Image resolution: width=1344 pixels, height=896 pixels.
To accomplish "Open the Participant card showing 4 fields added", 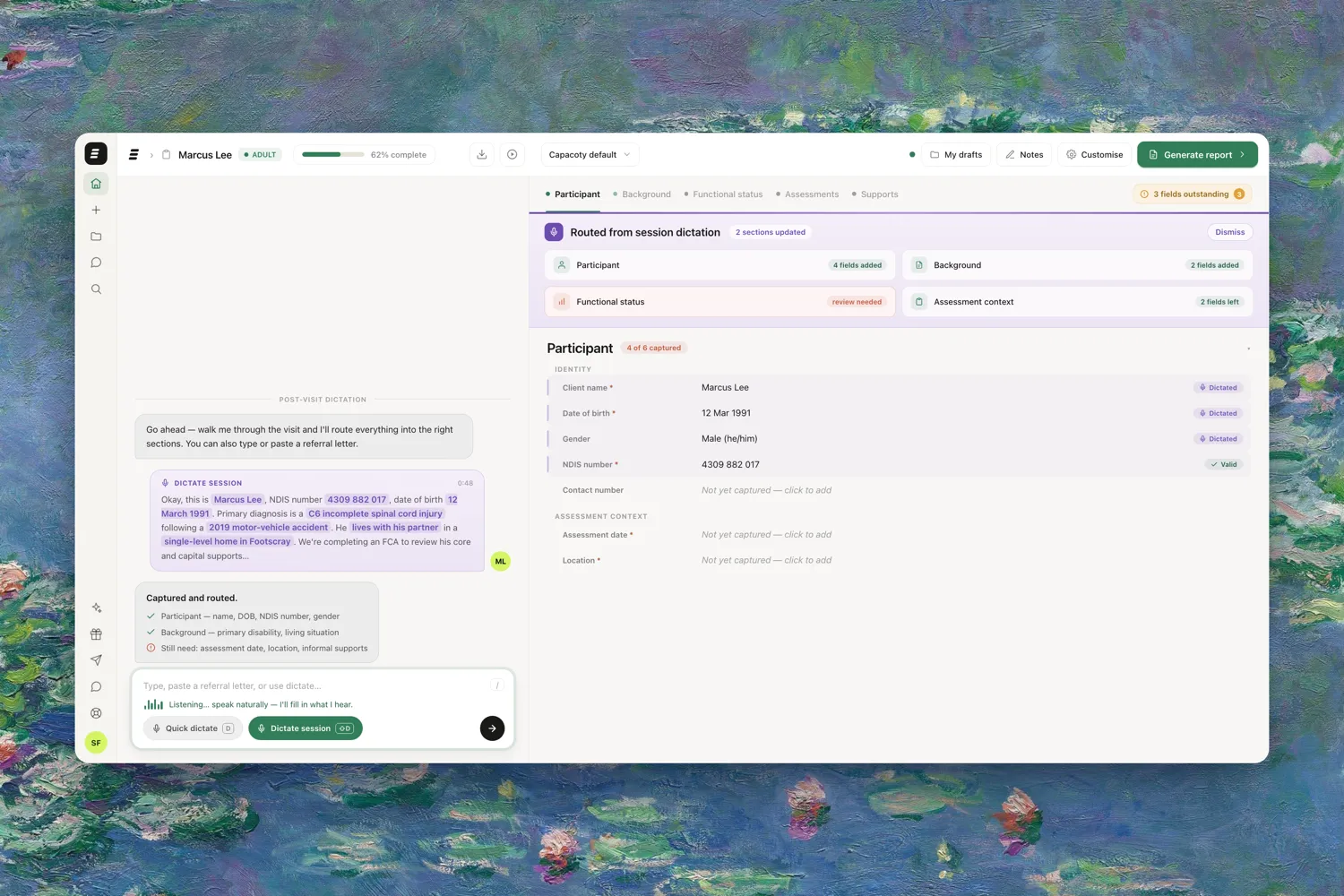I will tap(719, 265).
